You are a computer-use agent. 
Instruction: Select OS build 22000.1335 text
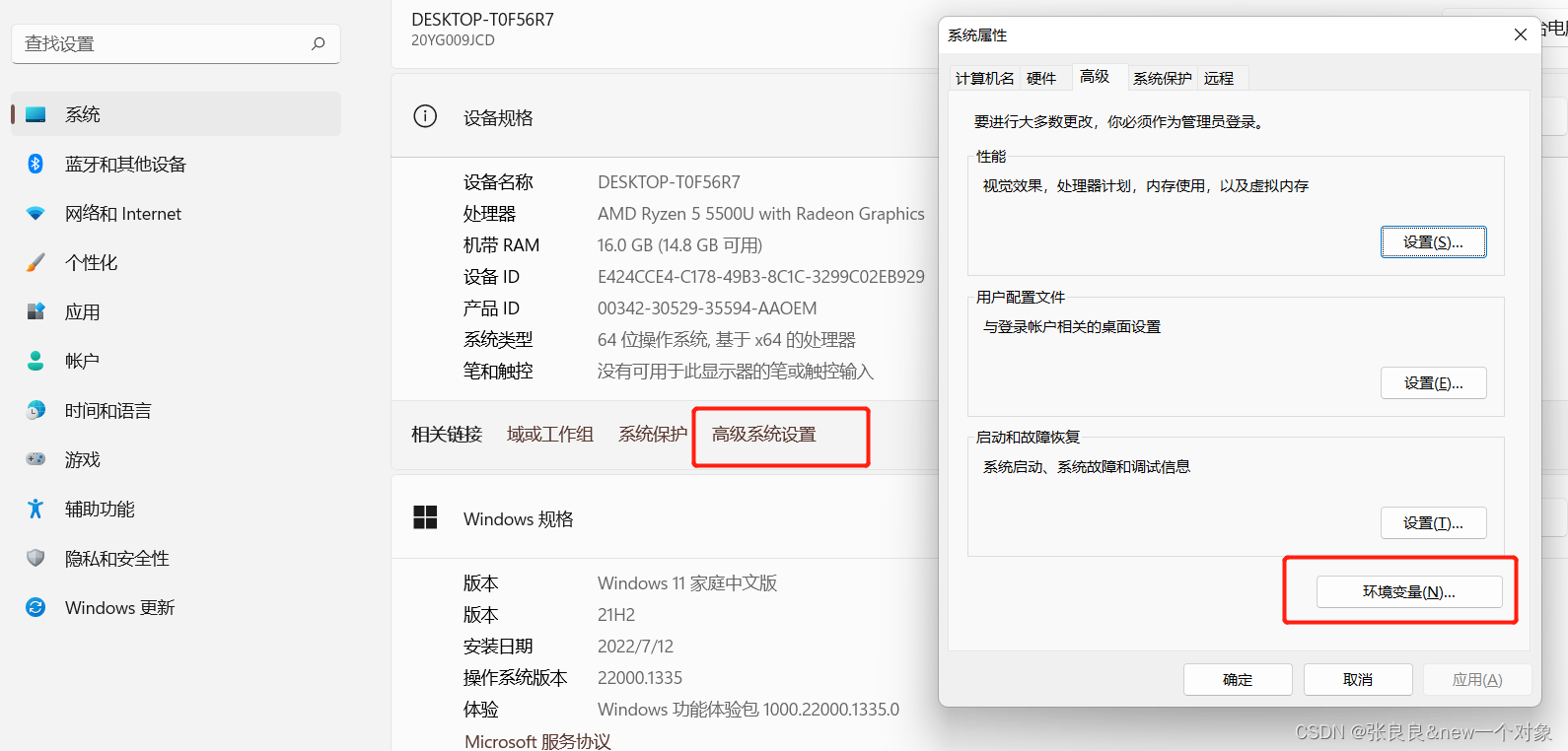[x=640, y=678]
